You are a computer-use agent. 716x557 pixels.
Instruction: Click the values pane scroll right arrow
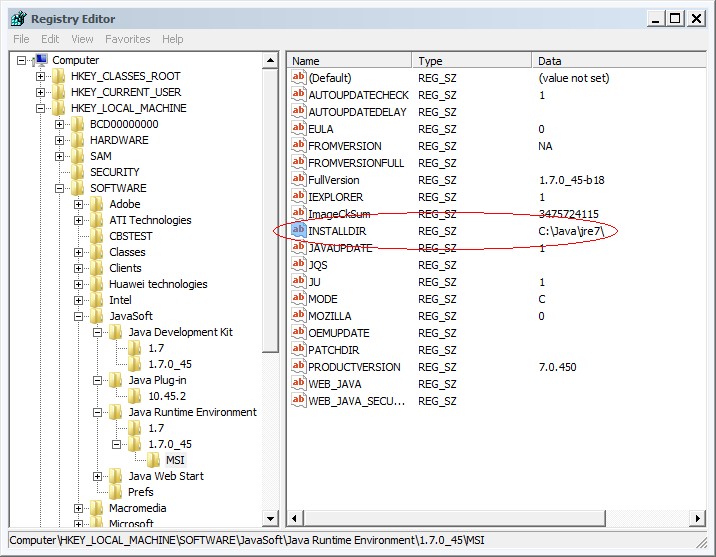[697, 518]
